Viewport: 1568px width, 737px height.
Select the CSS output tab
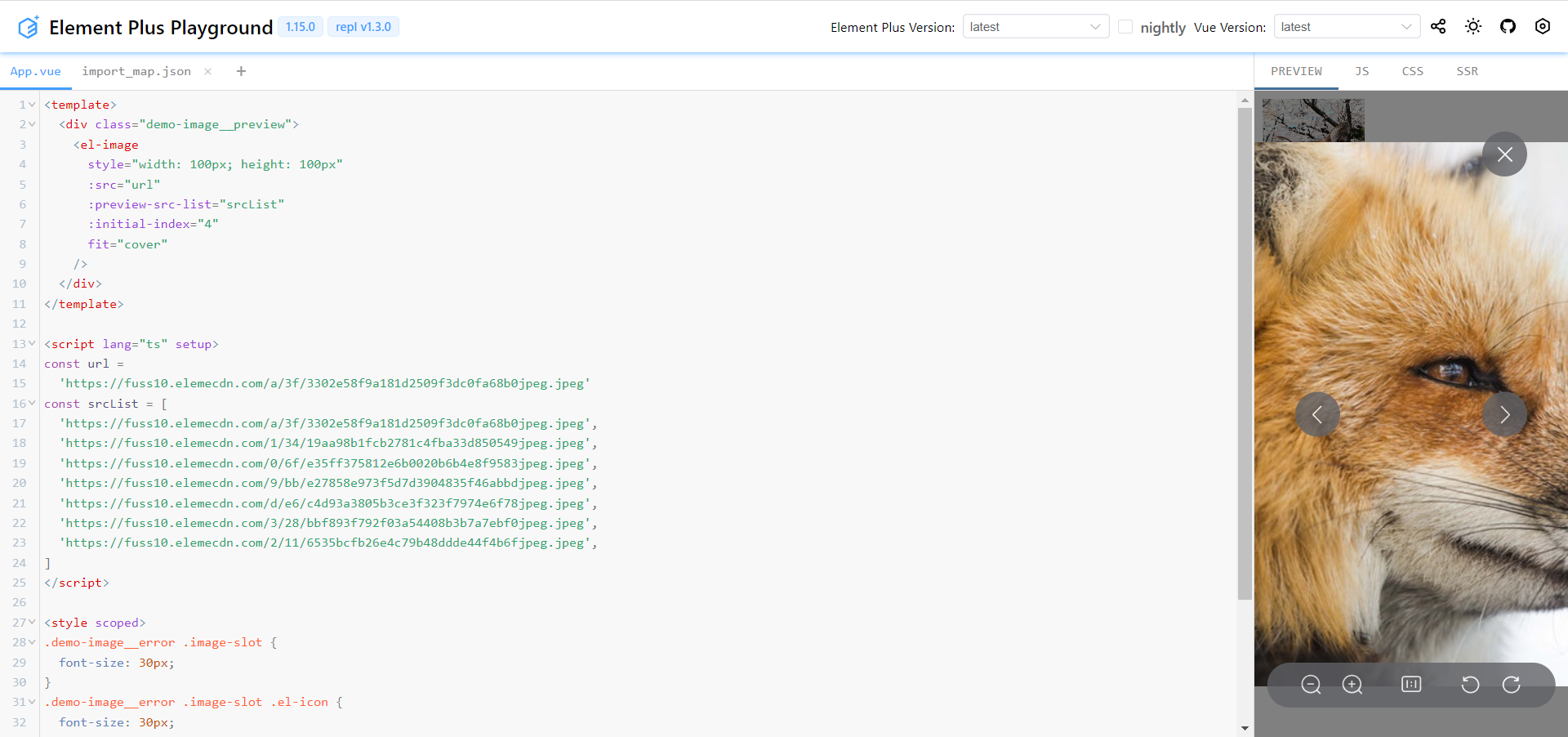tap(1412, 71)
